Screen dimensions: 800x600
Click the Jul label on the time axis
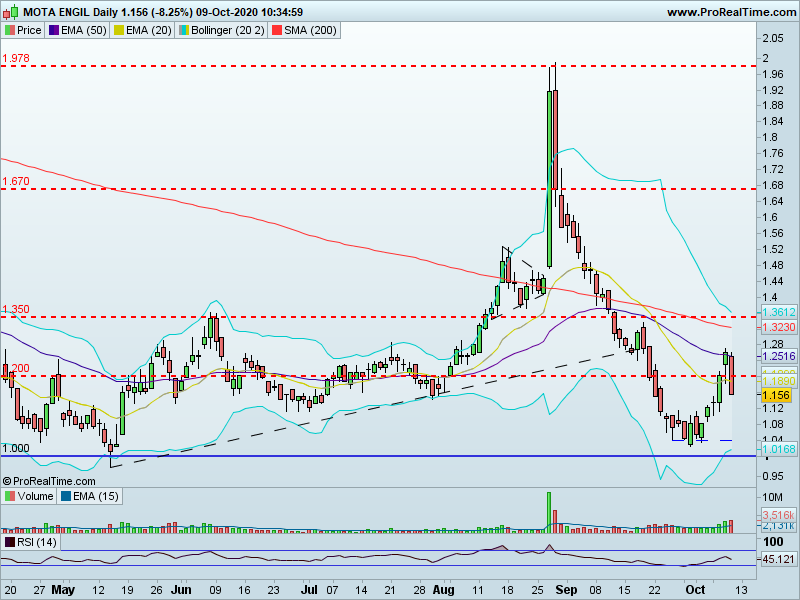coord(309,590)
